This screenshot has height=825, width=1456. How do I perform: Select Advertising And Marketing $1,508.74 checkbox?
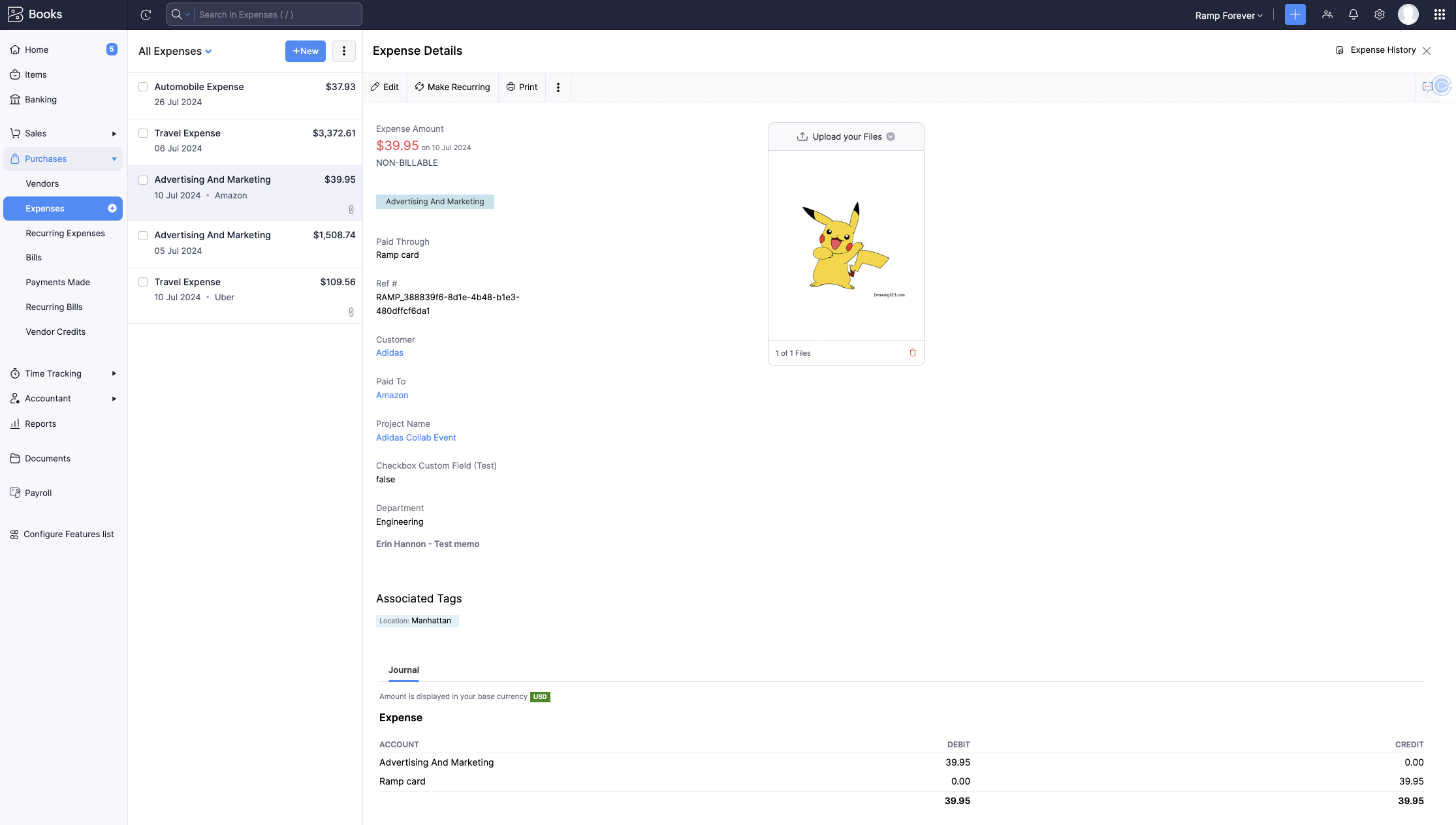click(x=143, y=236)
